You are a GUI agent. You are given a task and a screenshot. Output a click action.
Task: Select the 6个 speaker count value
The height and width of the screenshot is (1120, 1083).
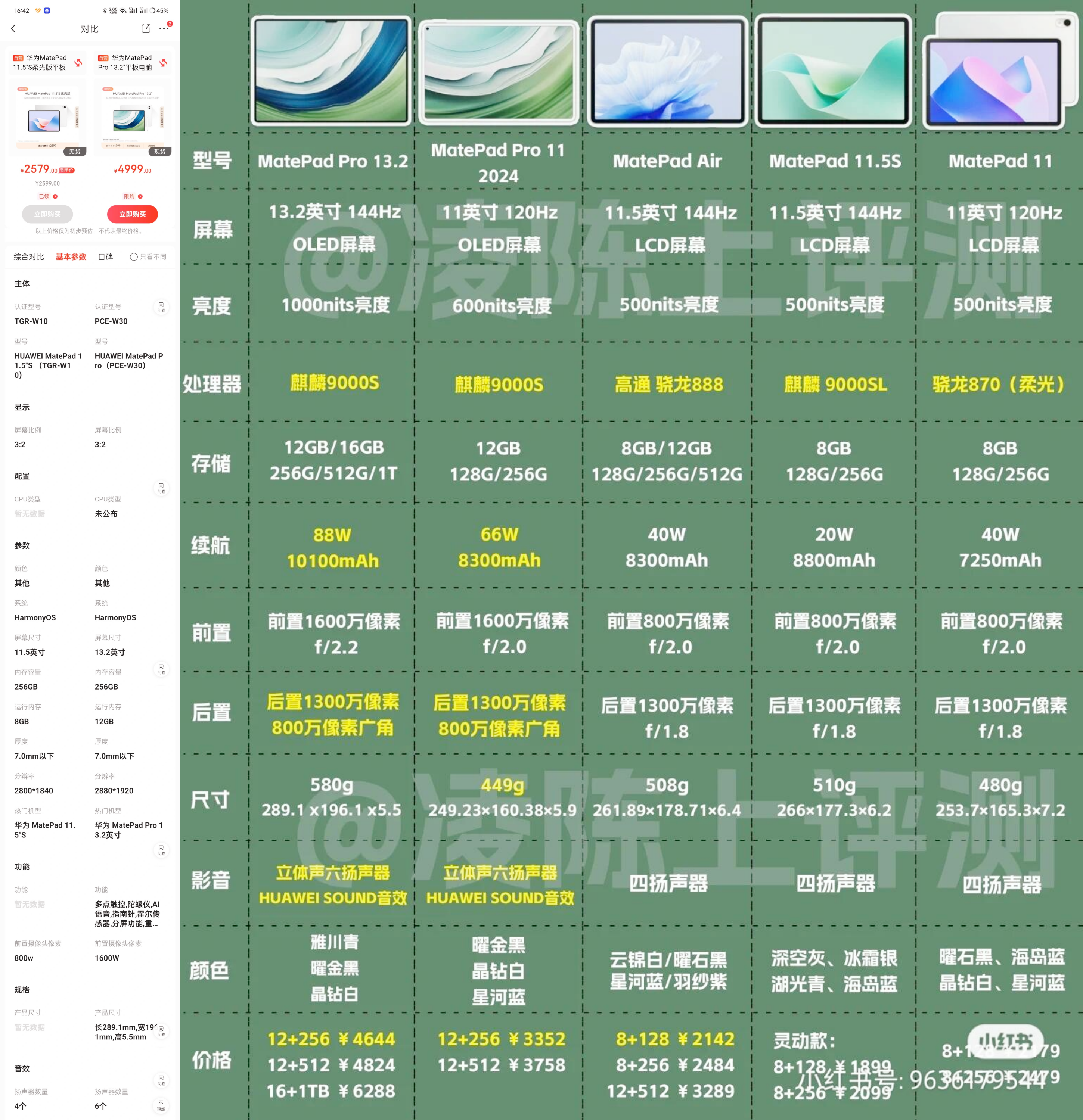100,1106
